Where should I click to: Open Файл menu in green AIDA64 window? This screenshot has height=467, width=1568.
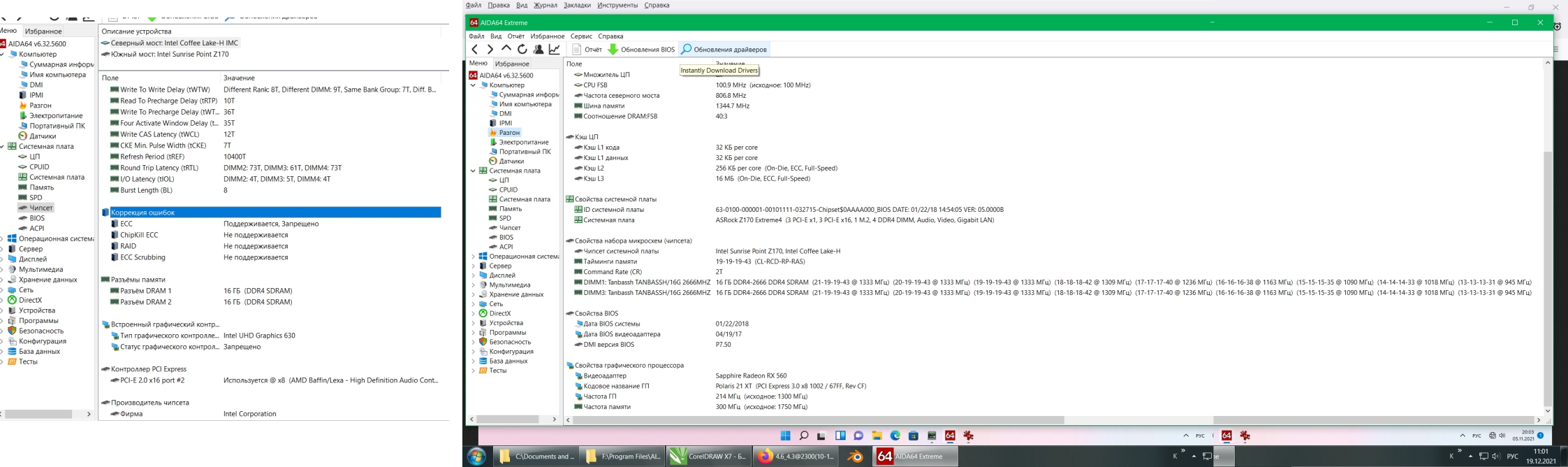point(477,36)
